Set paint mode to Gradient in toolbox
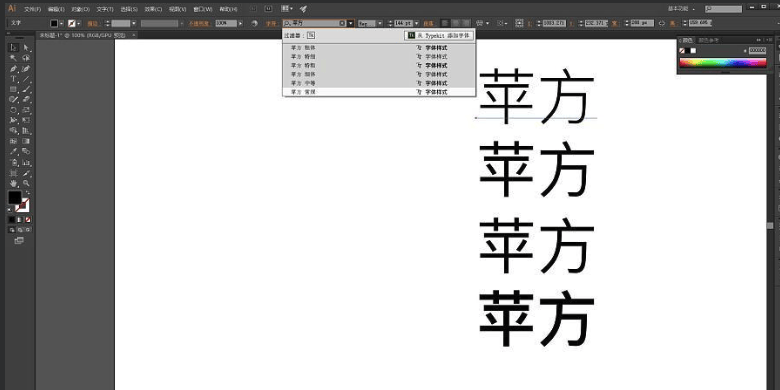The height and width of the screenshot is (390, 780). coord(20,219)
